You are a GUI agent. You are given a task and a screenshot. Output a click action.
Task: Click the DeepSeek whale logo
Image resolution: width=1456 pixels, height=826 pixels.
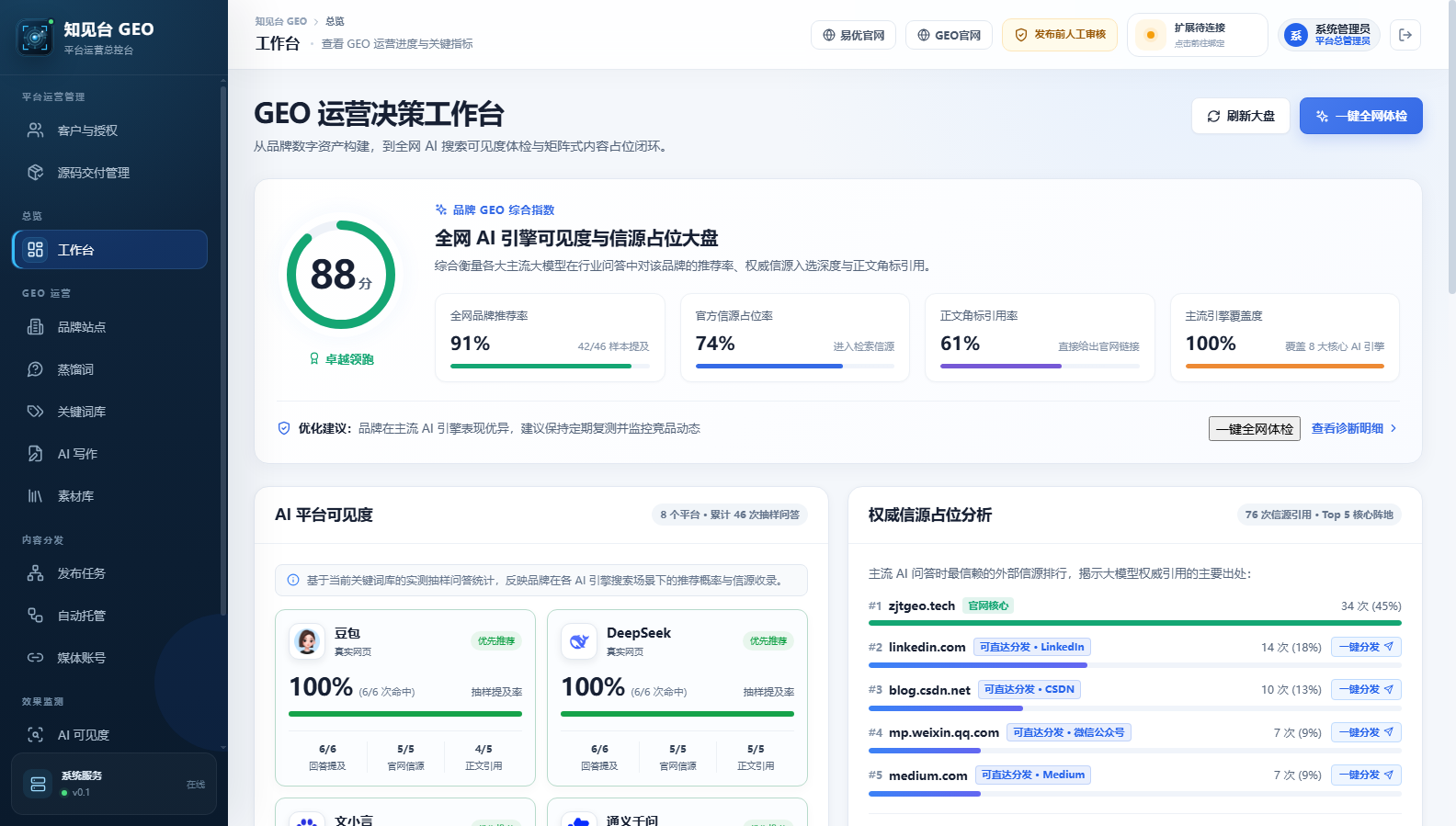(x=579, y=641)
